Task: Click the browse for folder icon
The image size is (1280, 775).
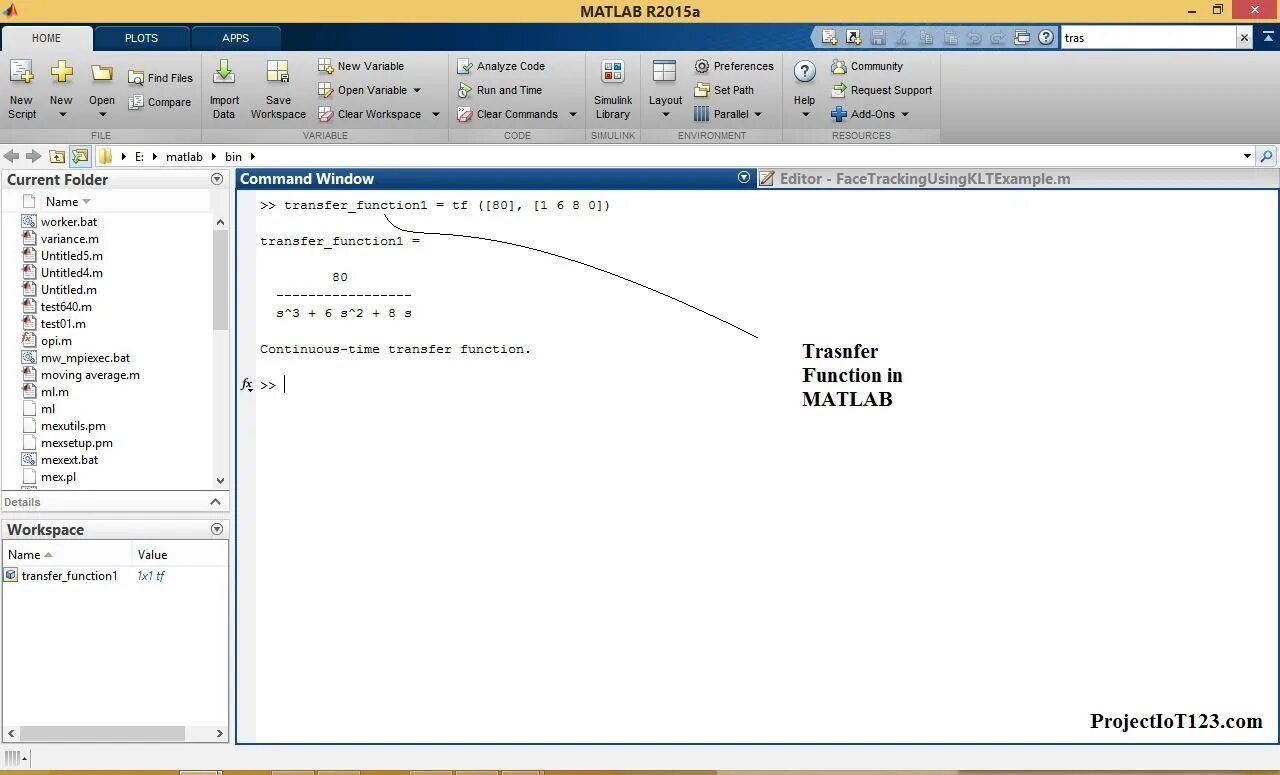Action: point(80,156)
